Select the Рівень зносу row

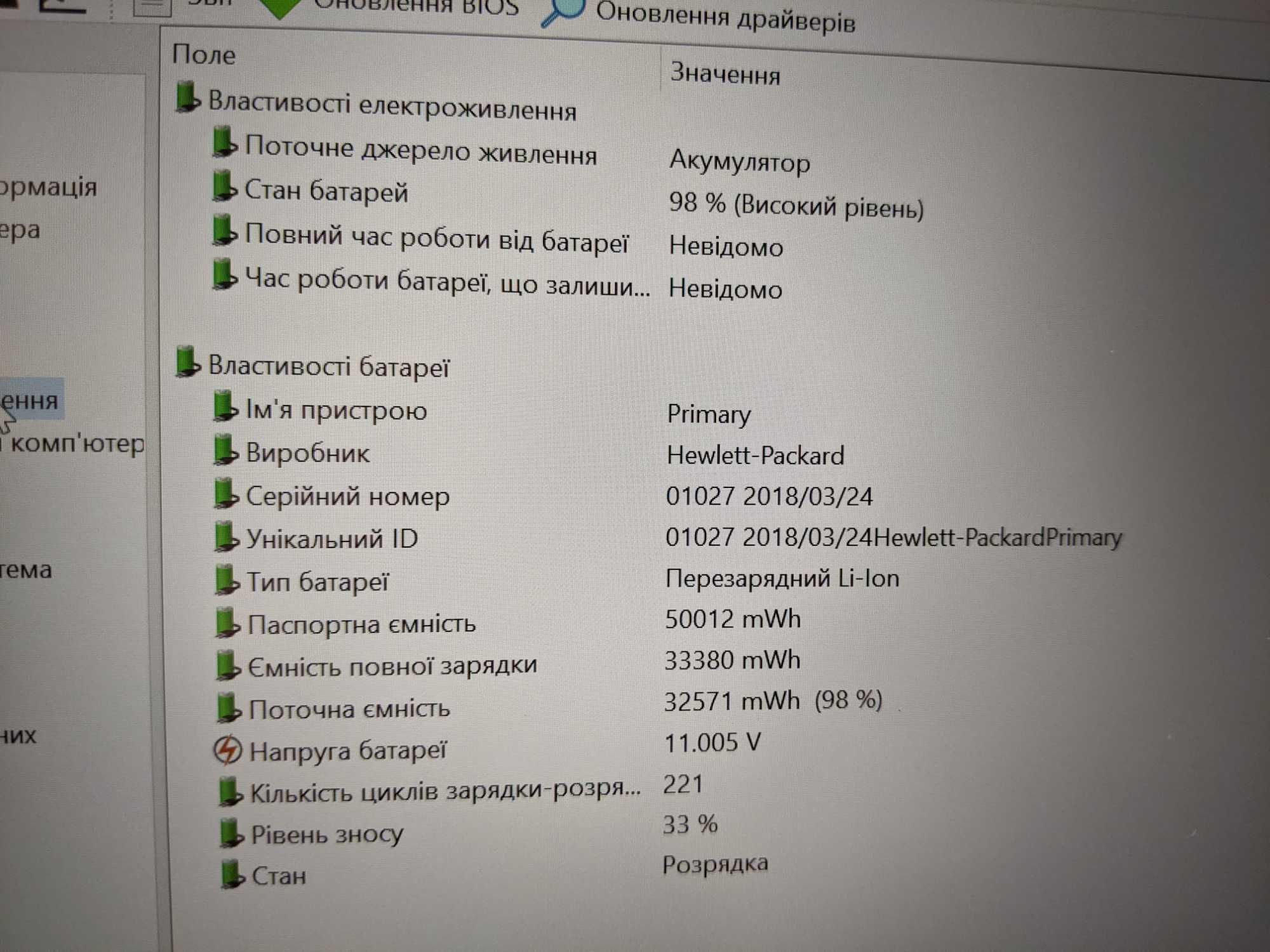point(469,830)
